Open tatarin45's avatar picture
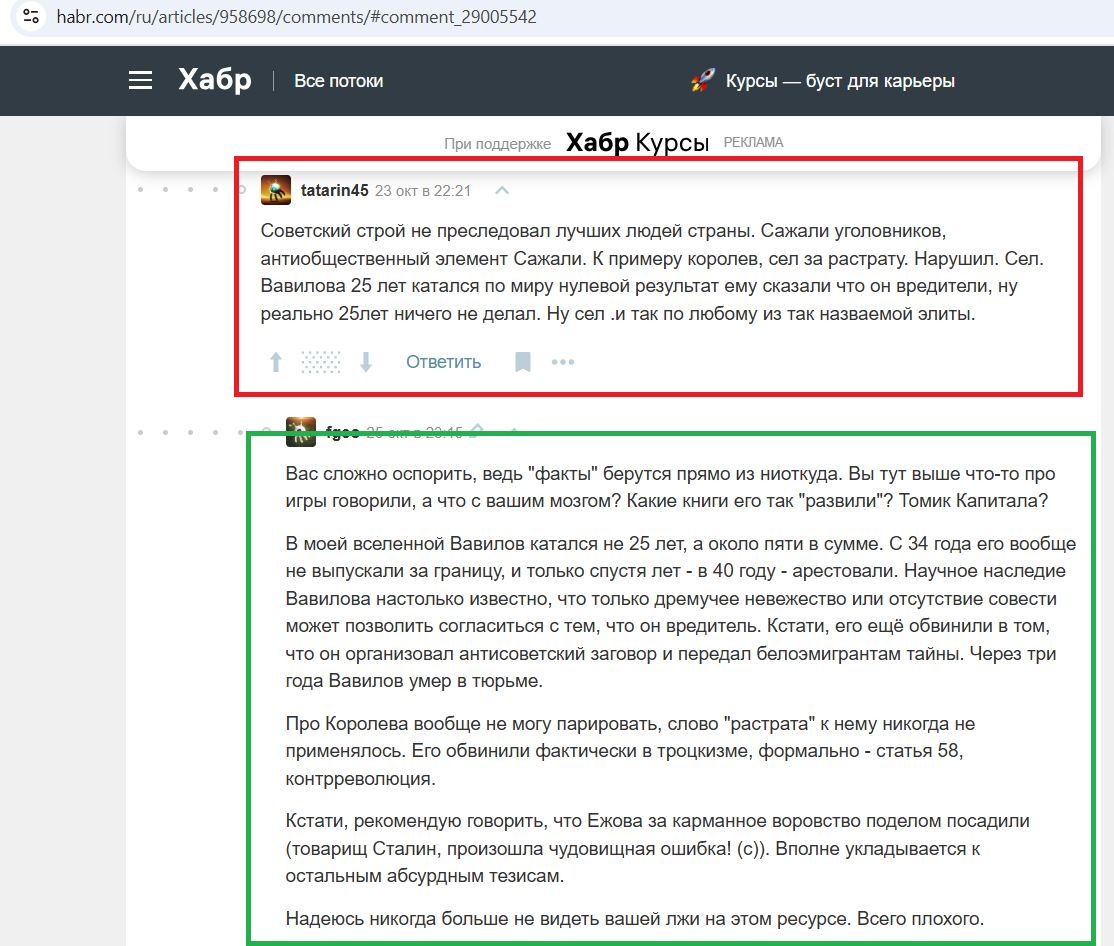Viewport: 1114px width, 946px height. click(x=276, y=189)
